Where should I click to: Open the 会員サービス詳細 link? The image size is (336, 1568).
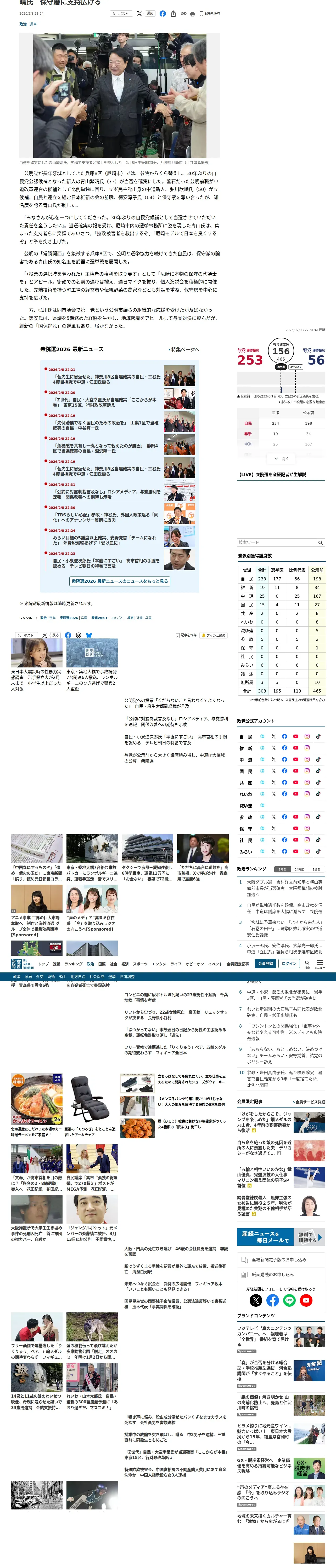click(309, 1102)
